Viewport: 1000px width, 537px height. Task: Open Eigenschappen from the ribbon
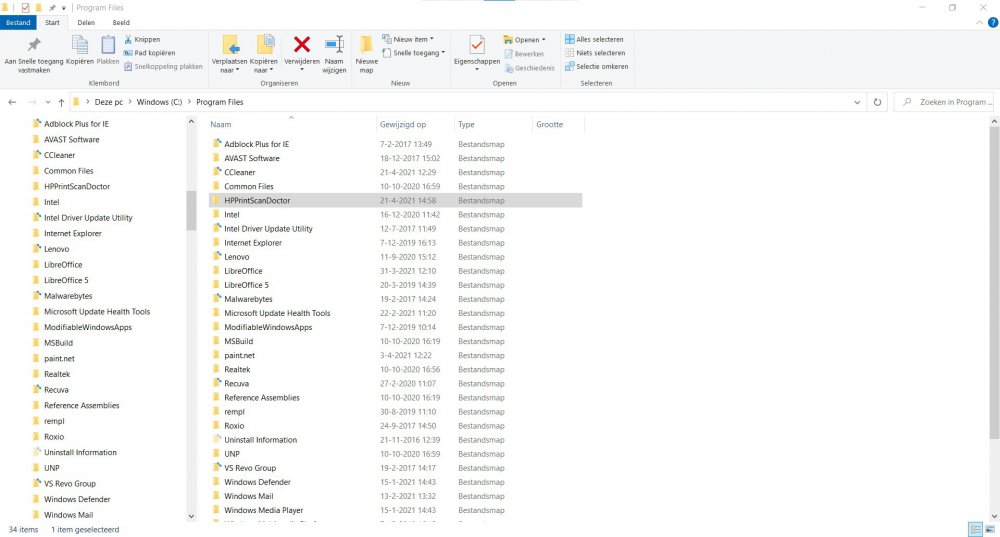click(476, 46)
